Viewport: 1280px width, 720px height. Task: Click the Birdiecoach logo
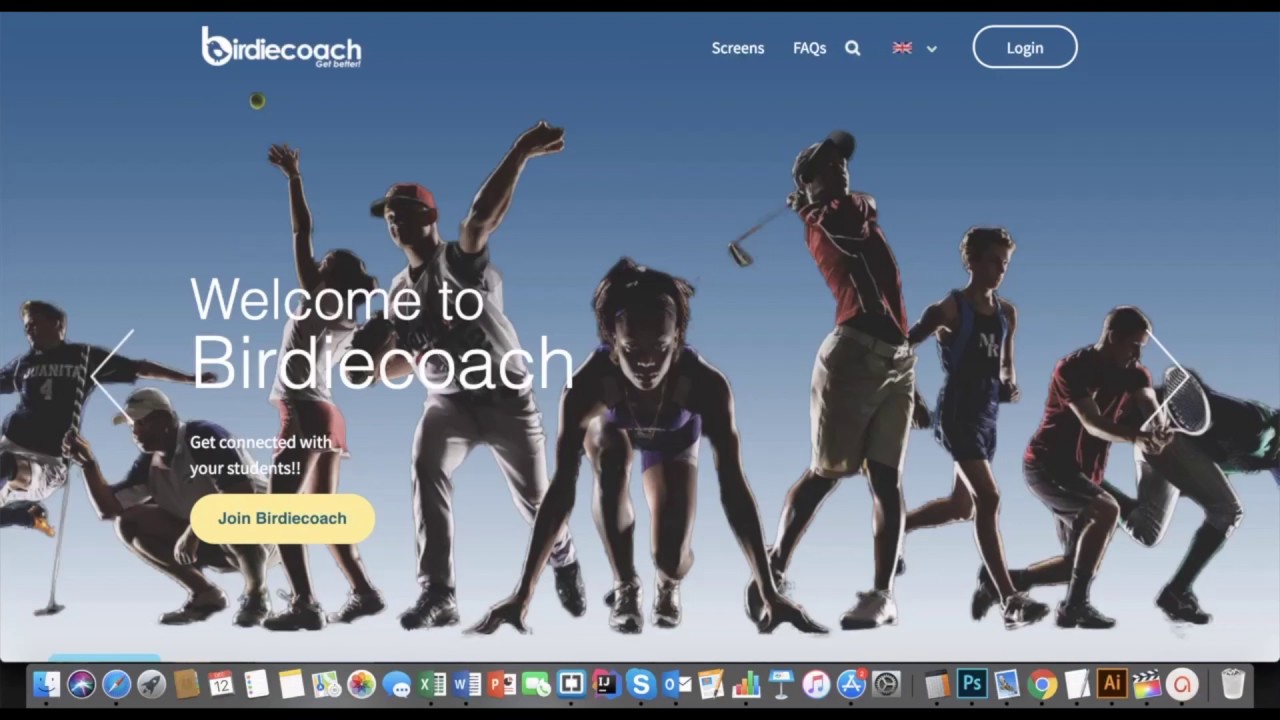281,47
